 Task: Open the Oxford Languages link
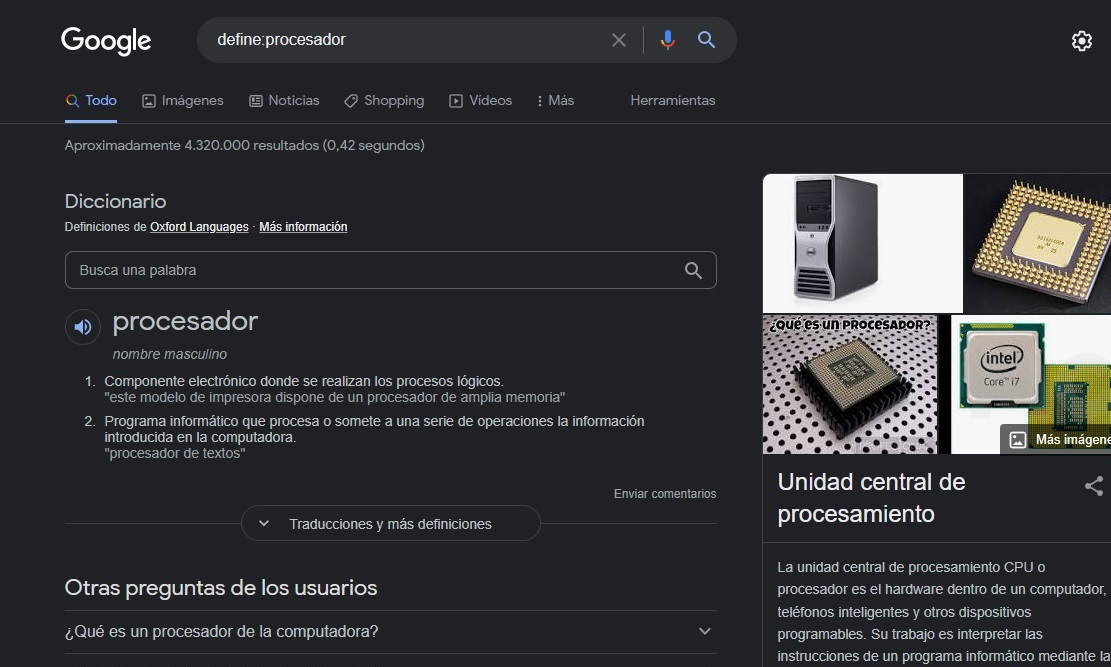coord(199,227)
